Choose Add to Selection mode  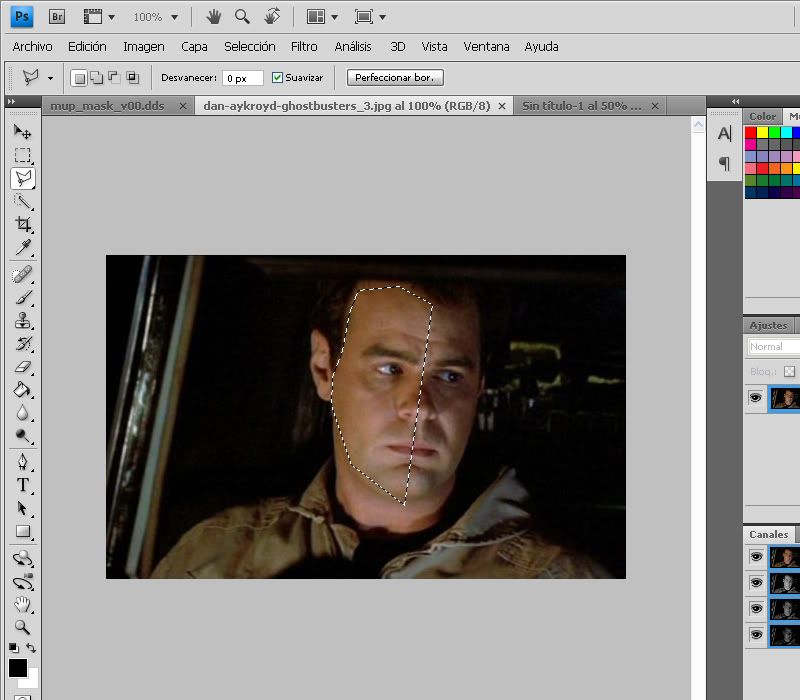(x=96, y=78)
